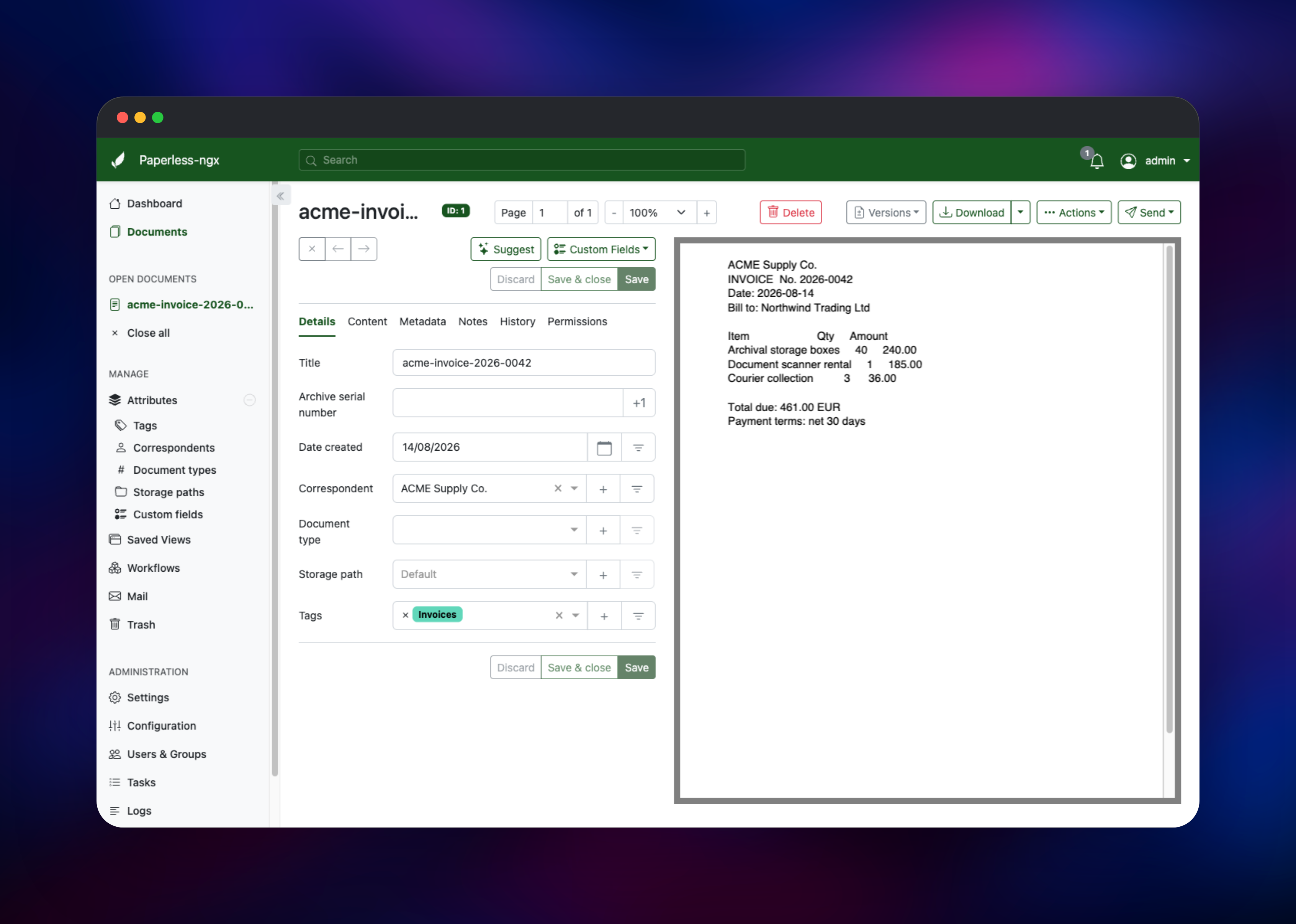
Task: Open the Custom Fields dropdown
Action: 601,249
